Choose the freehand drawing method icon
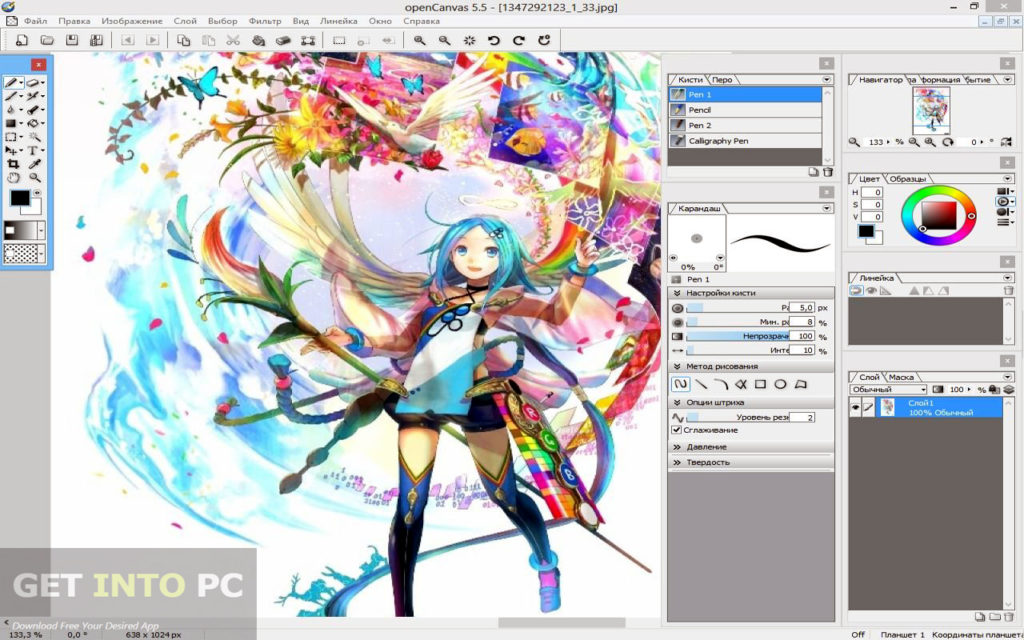Viewport: 1024px width, 640px height. [680, 385]
